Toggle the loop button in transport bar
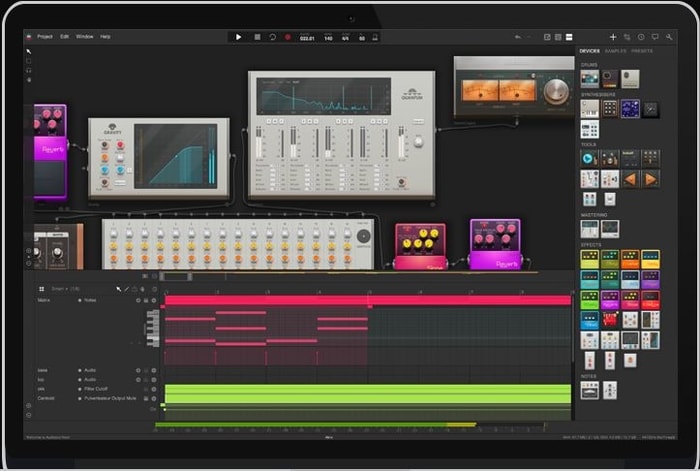Image resolution: width=700 pixels, height=471 pixels. coord(272,37)
